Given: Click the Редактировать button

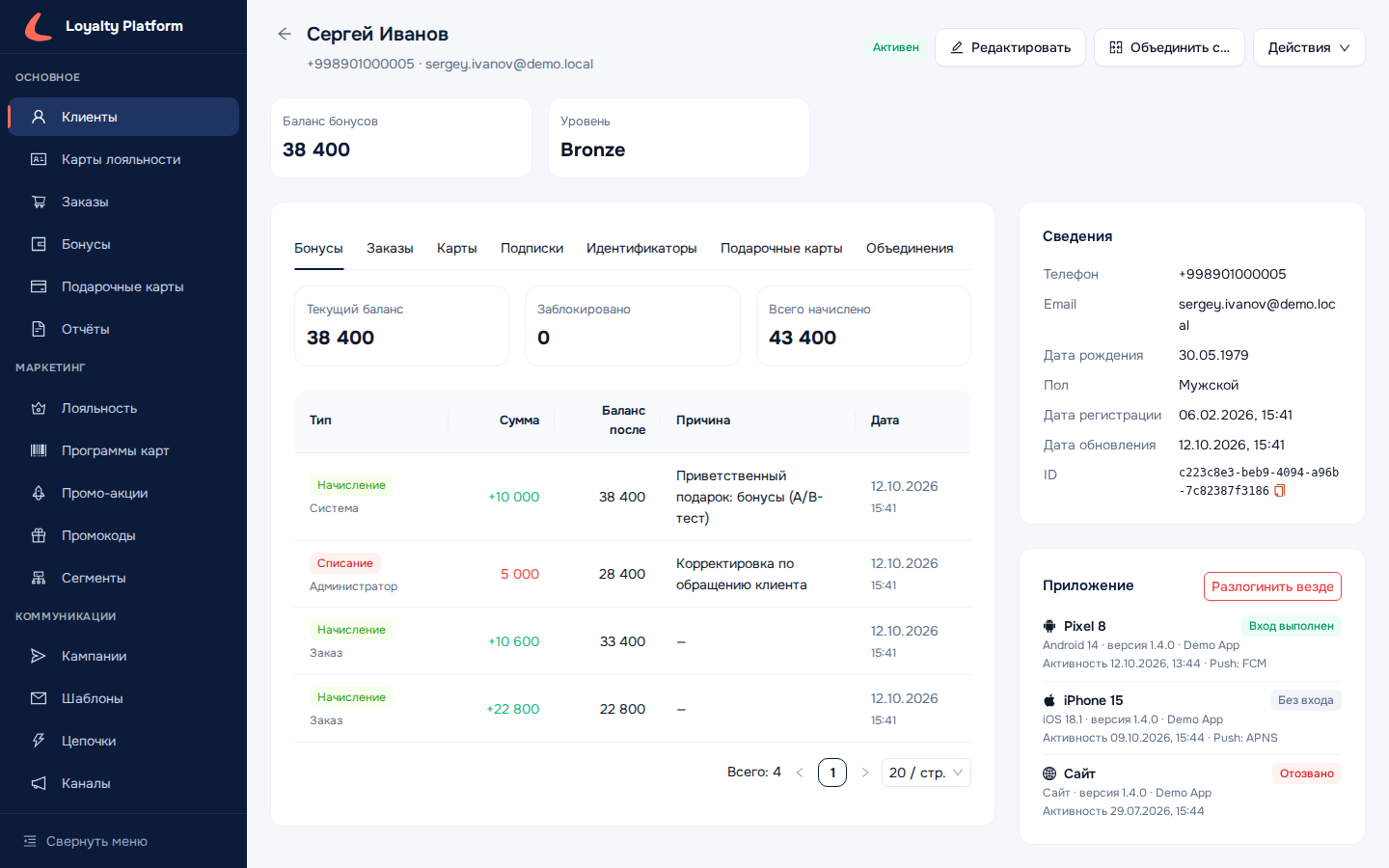Looking at the screenshot, I should click(x=1010, y=47).
